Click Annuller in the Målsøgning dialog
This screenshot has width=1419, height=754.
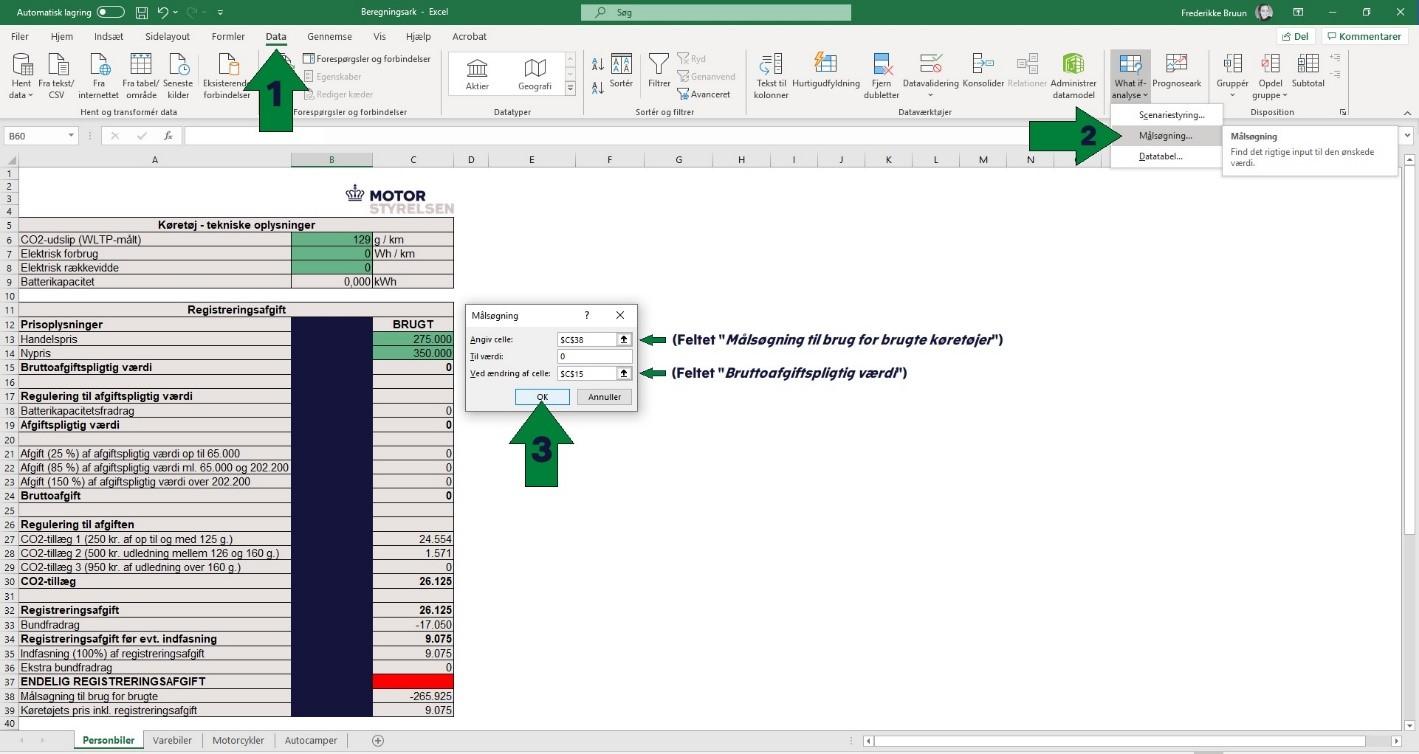(604, 397)
